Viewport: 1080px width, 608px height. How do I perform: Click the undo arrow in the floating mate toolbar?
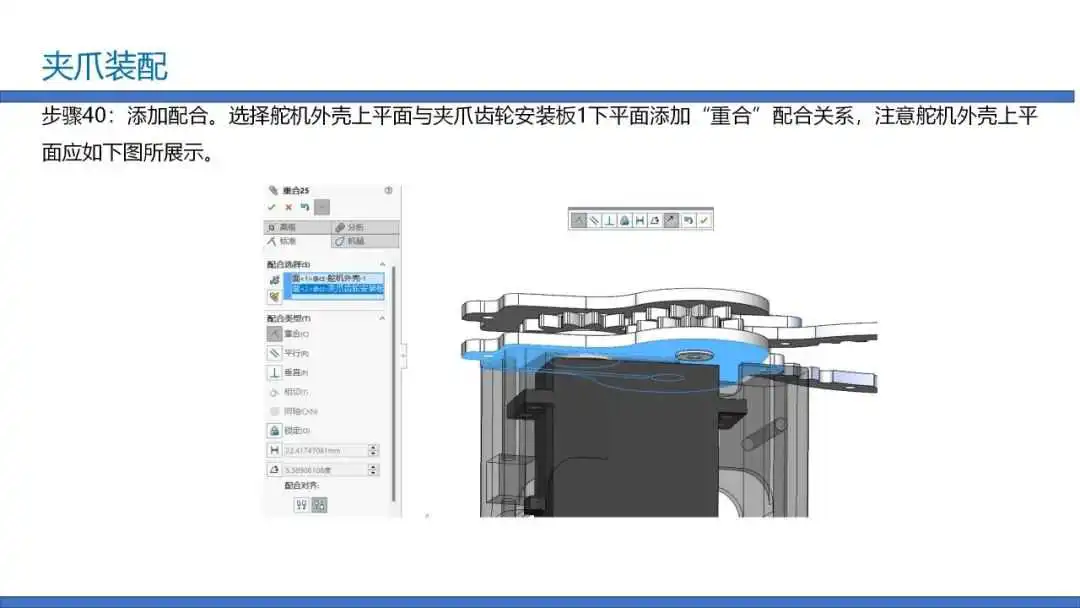[x=688, y=220]
